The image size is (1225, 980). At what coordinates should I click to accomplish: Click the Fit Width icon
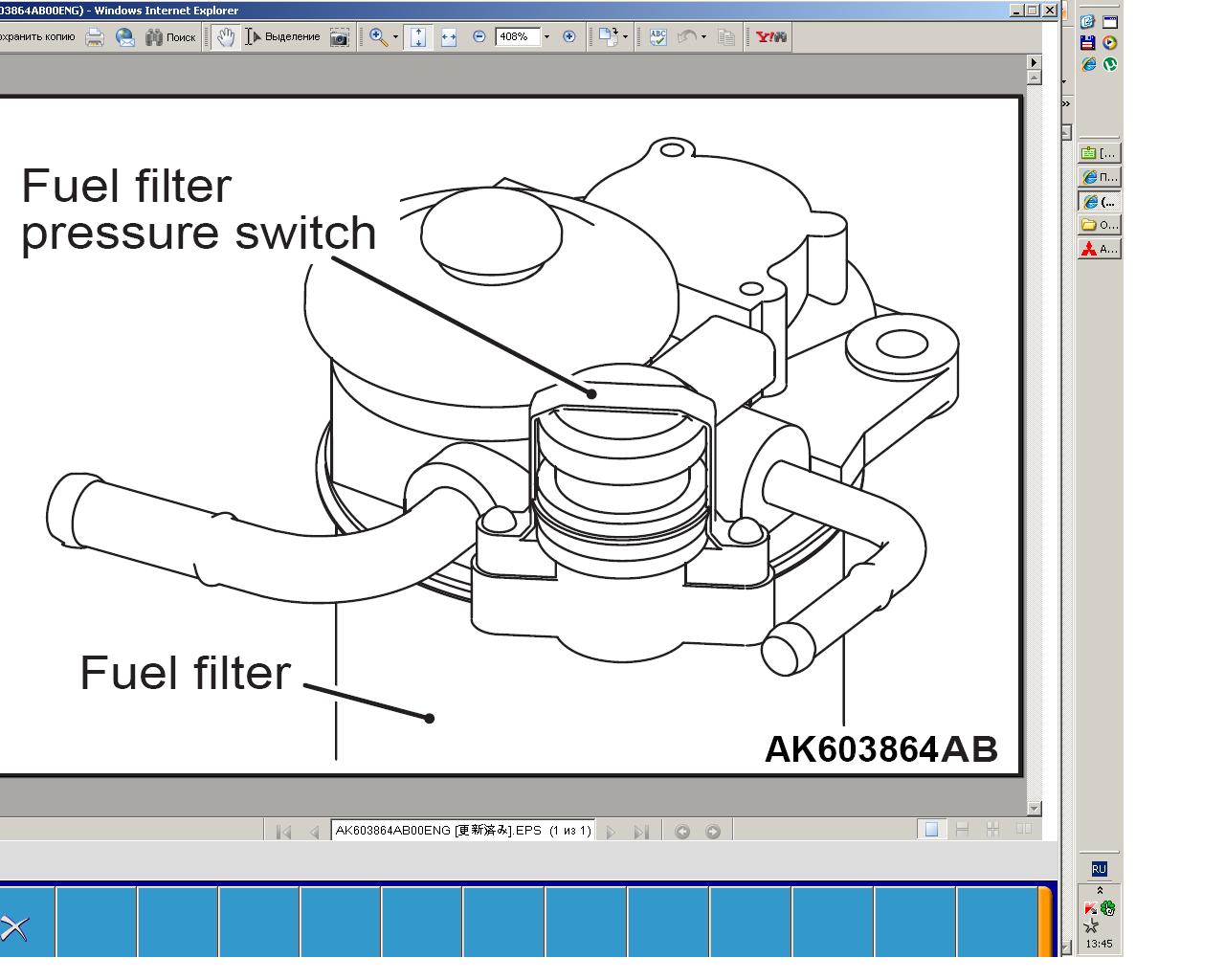[x=448, y=37]
